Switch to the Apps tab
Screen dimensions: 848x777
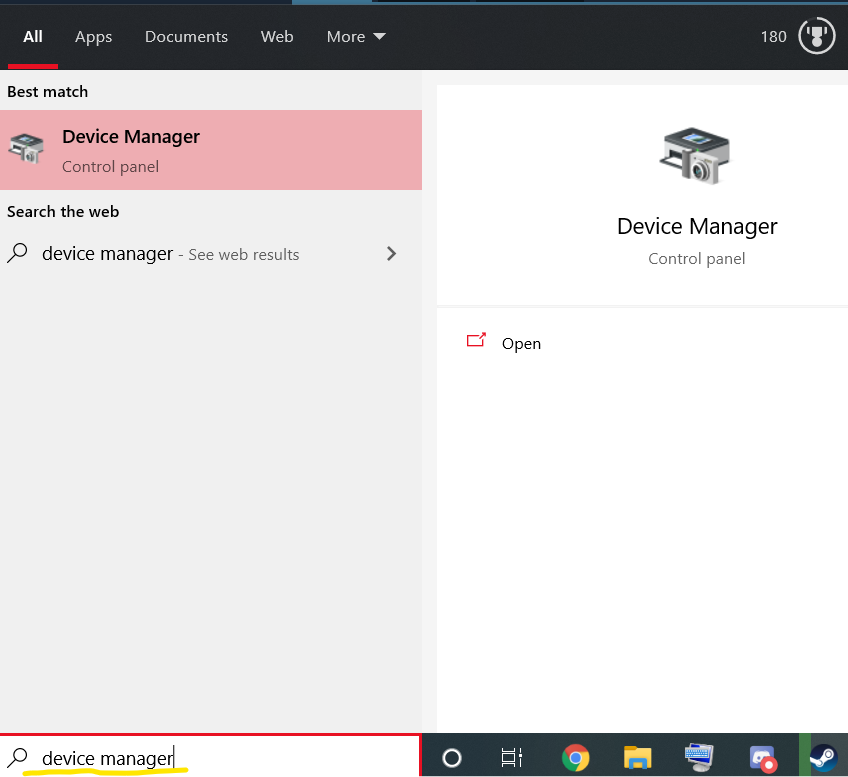pyautogui.click(x=93, y=37)
